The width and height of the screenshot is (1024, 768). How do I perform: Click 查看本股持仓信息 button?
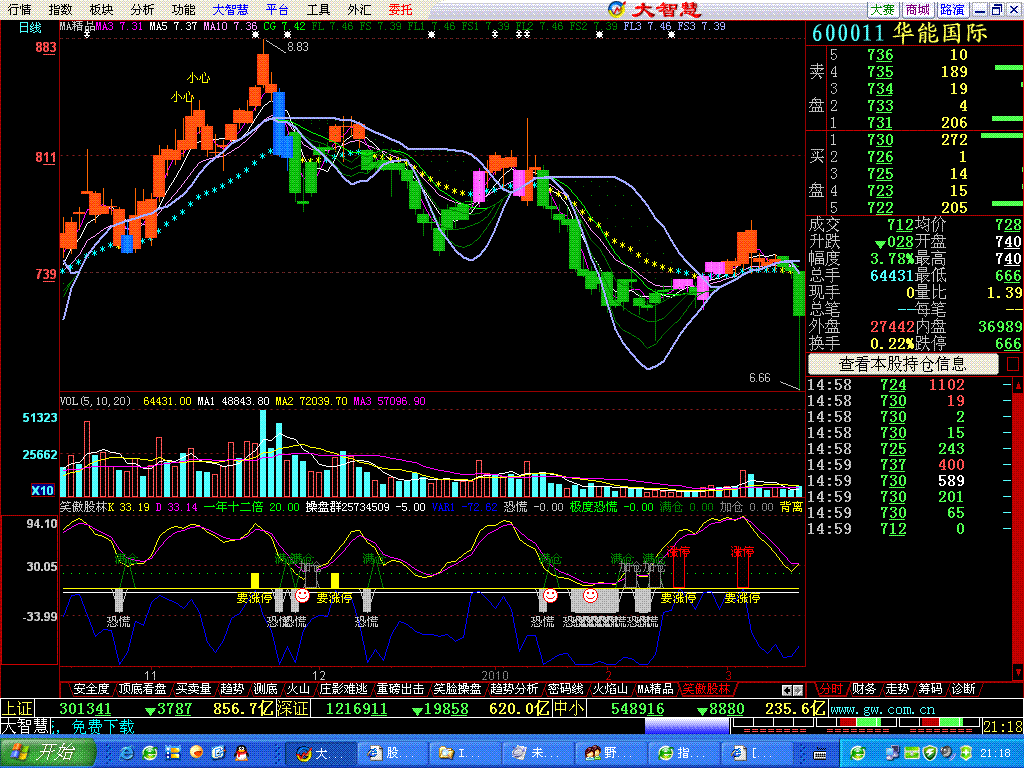903,364
